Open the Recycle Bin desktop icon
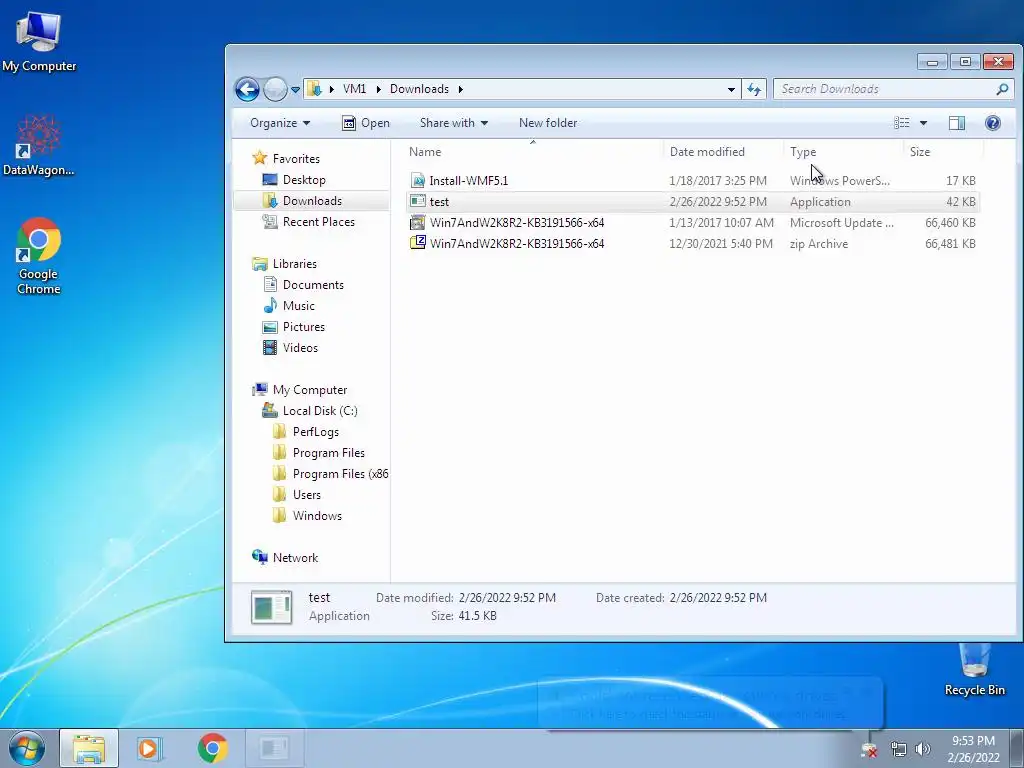Image resolution: width=1024 pixels, height=768 pixels. pos(974,669)
